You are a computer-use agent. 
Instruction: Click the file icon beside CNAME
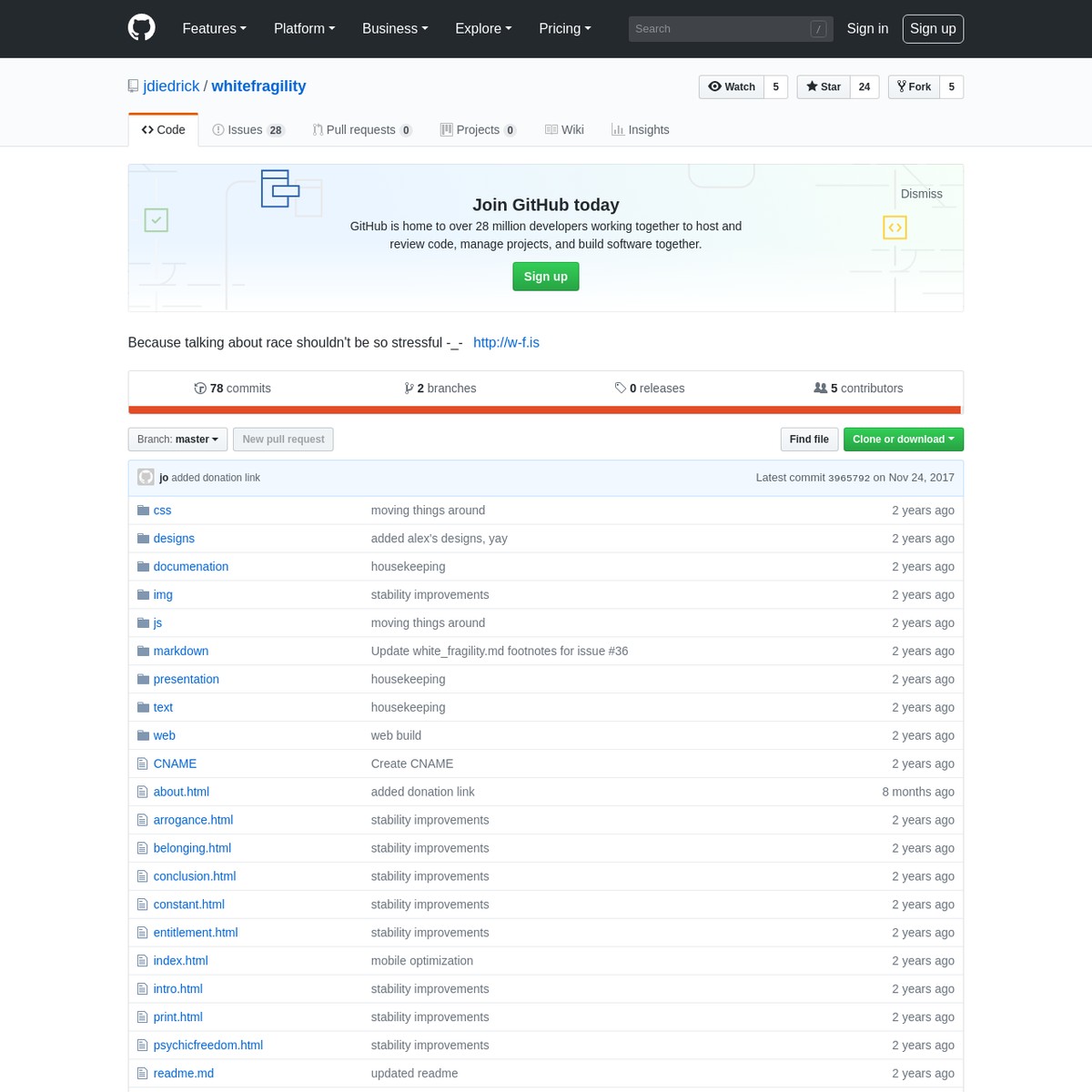point(142,764)
